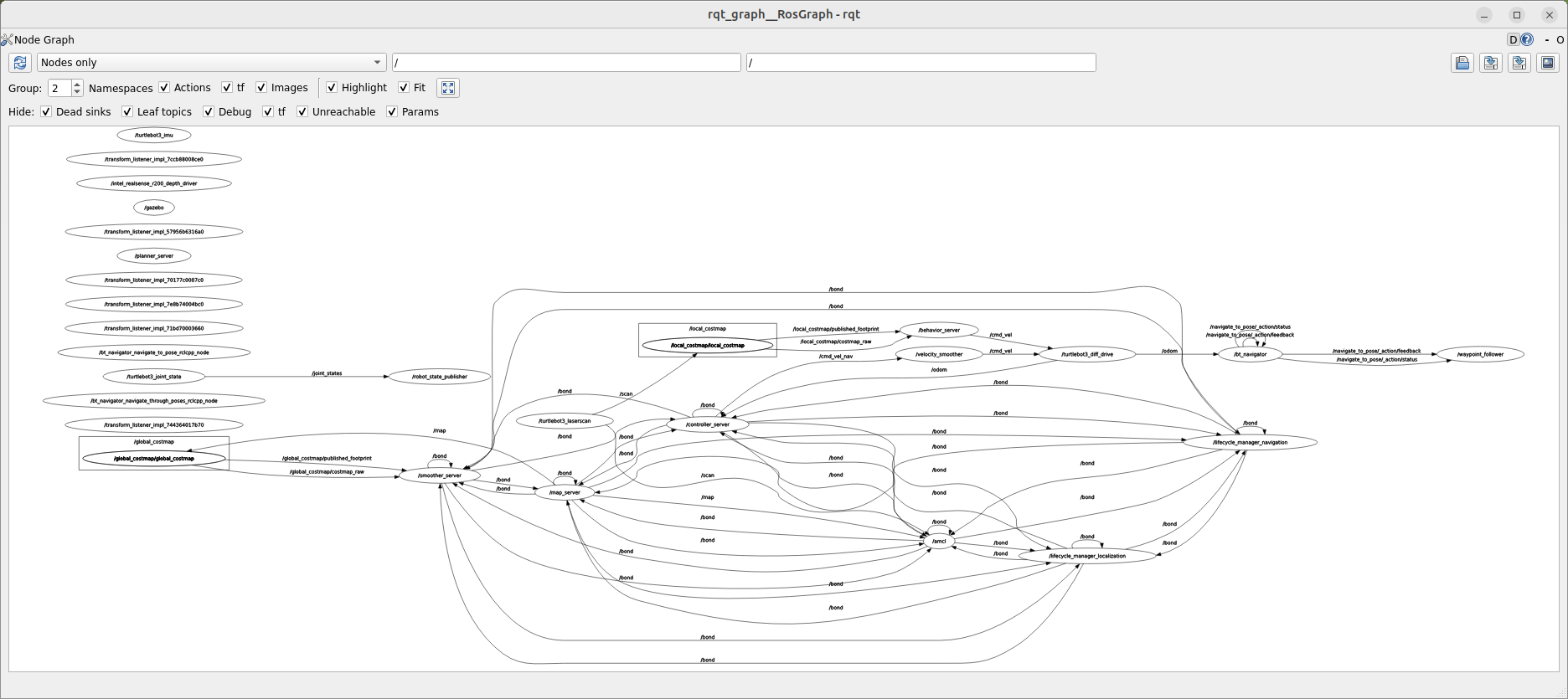Image resolution: width=1568 pixels, height=699 pixels.
Task: Select the /lifecycle_manager_navigation node
Action: point(1251,442)
